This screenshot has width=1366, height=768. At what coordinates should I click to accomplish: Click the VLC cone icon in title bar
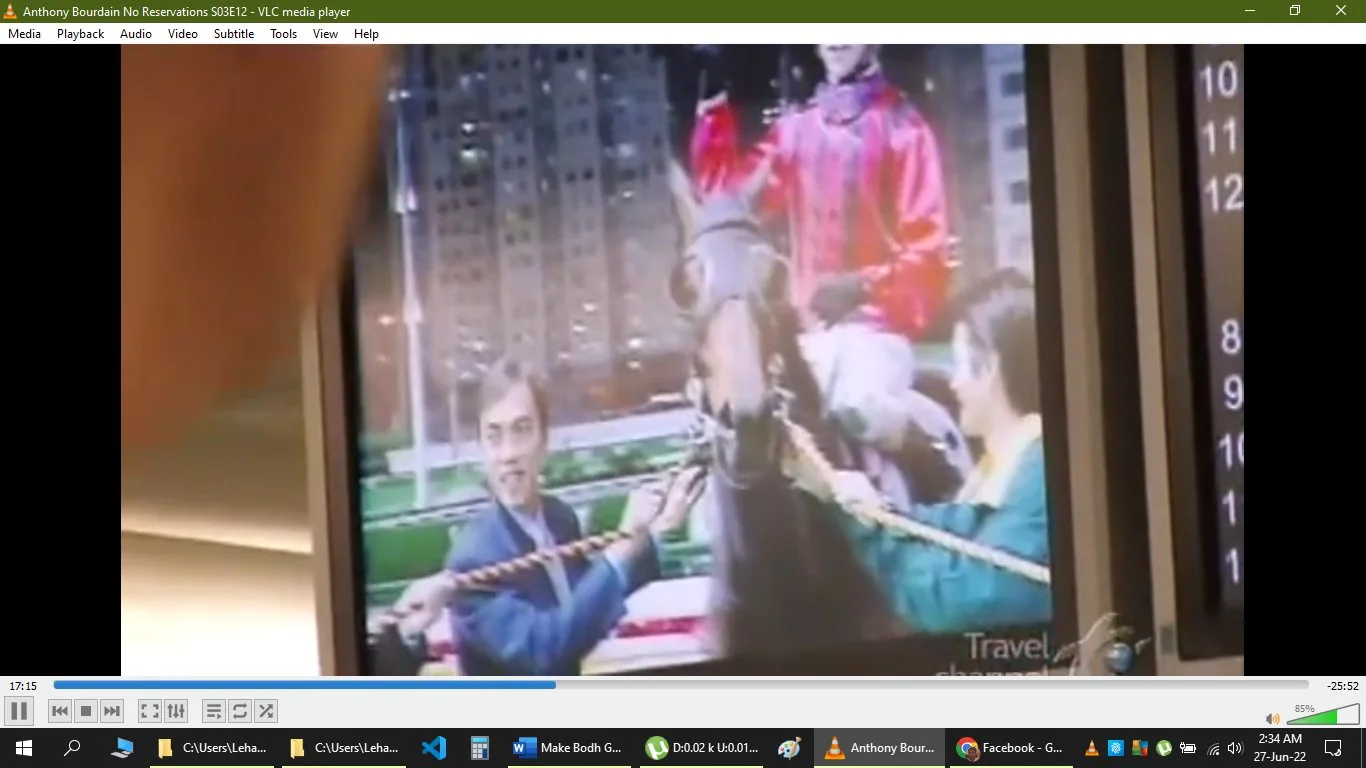(11, 11)
